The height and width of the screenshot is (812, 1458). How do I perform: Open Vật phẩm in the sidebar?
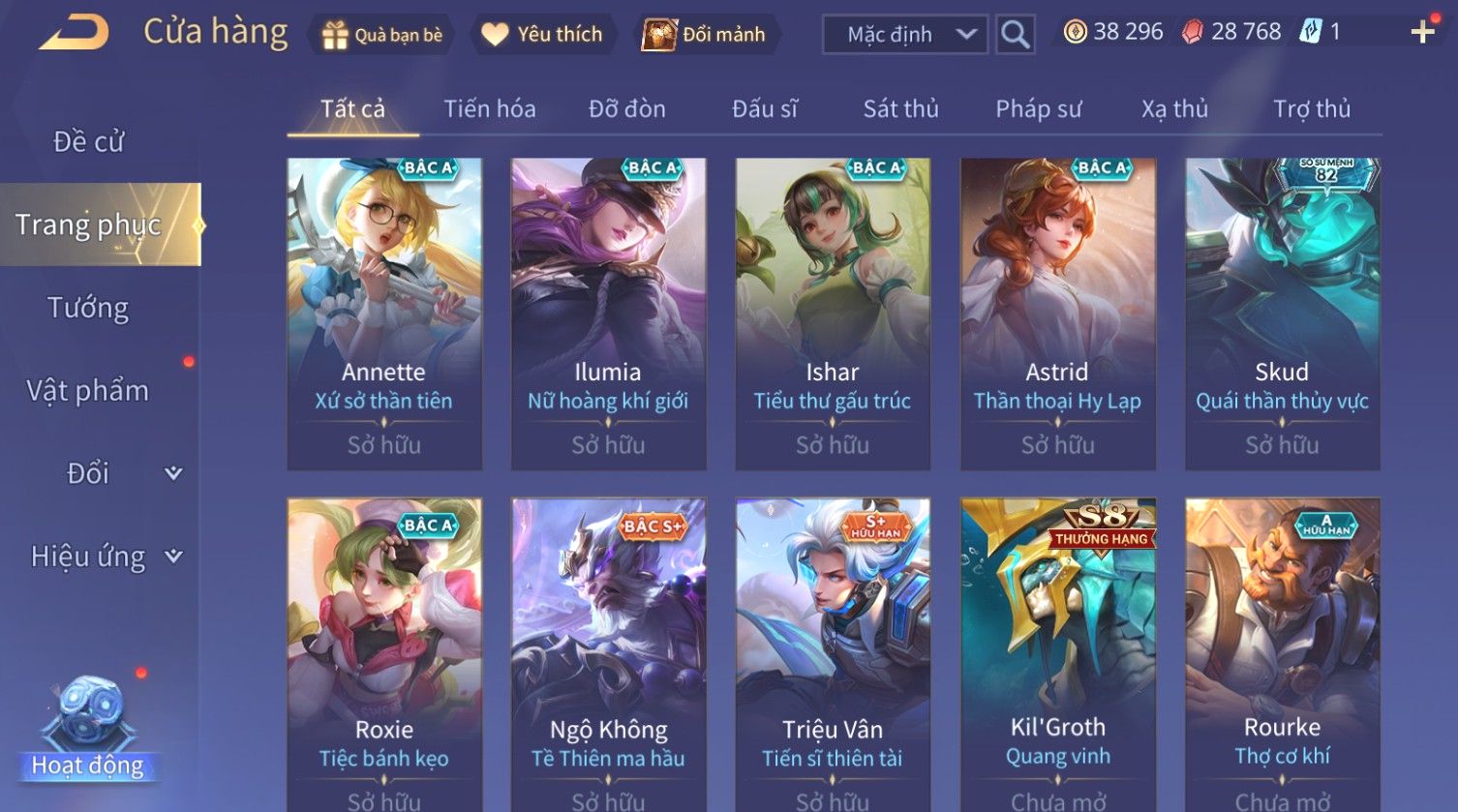[x=88, y=390]
